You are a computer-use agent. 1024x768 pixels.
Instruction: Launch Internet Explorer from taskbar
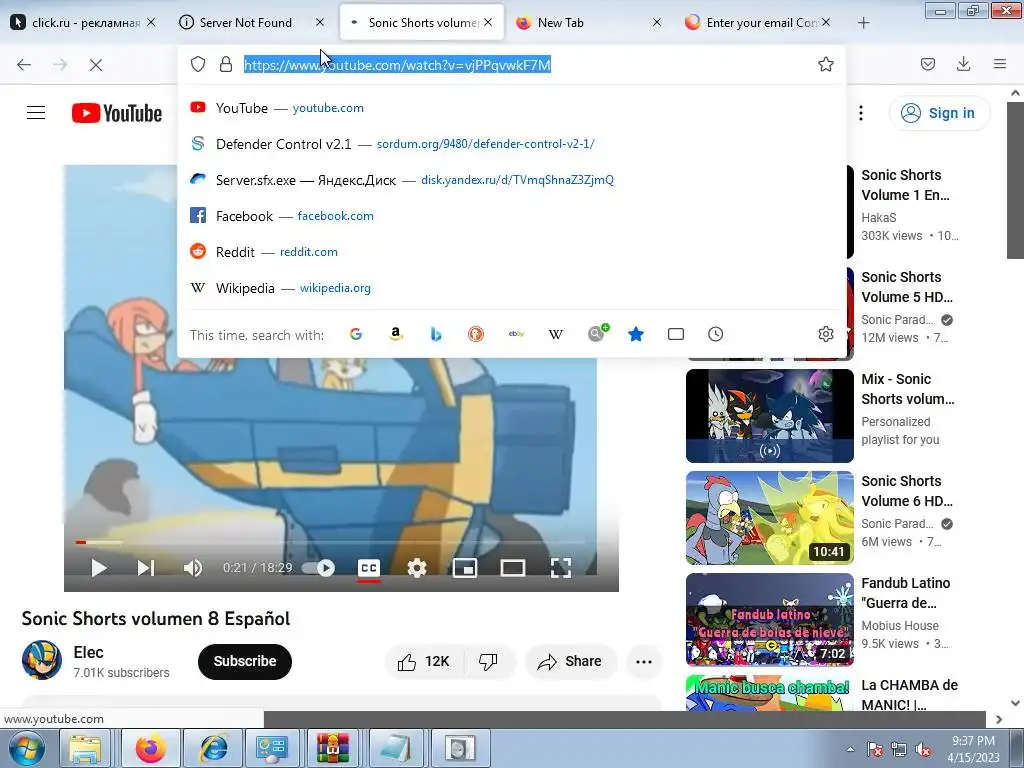[213, 748]
